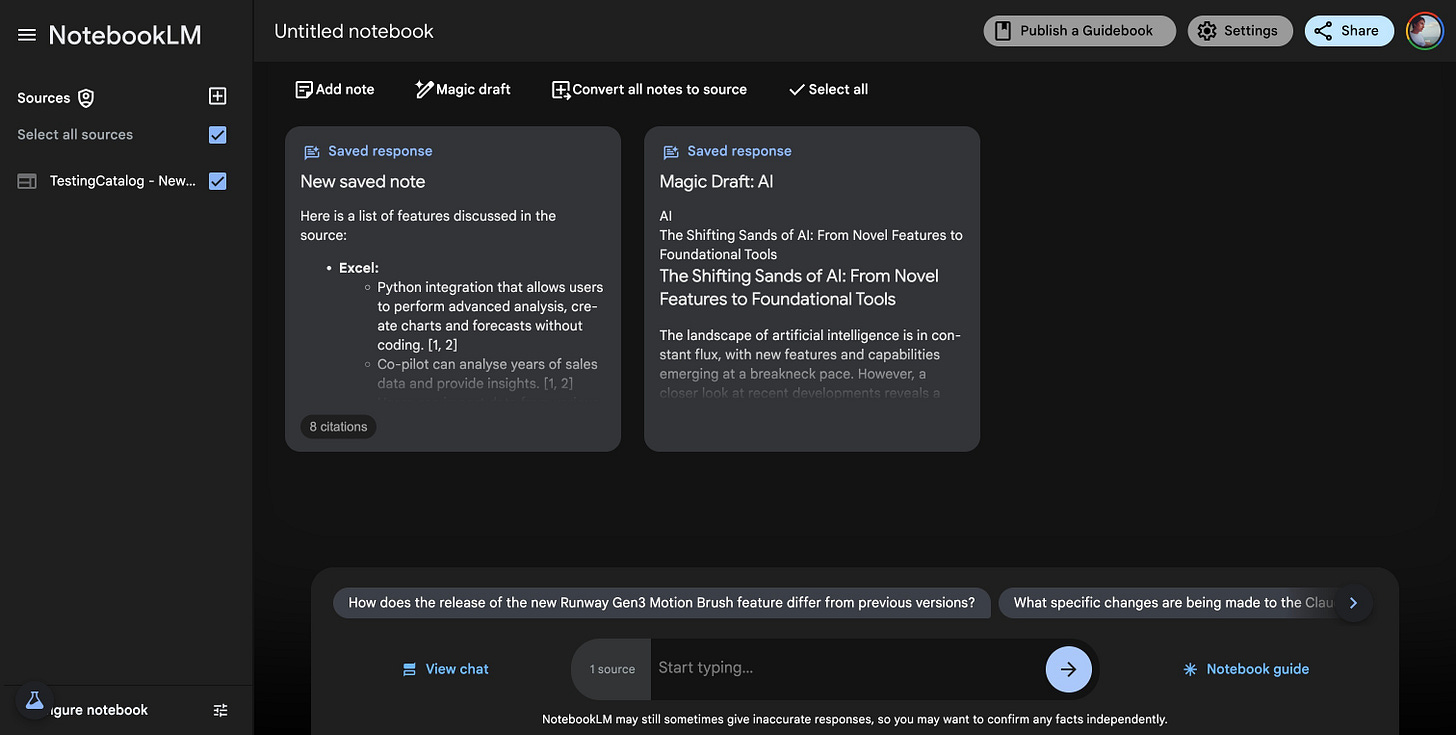The image size is (1456, 735).
Task: Click the Untitled notebook title
Action: click(x=354, y=31)
